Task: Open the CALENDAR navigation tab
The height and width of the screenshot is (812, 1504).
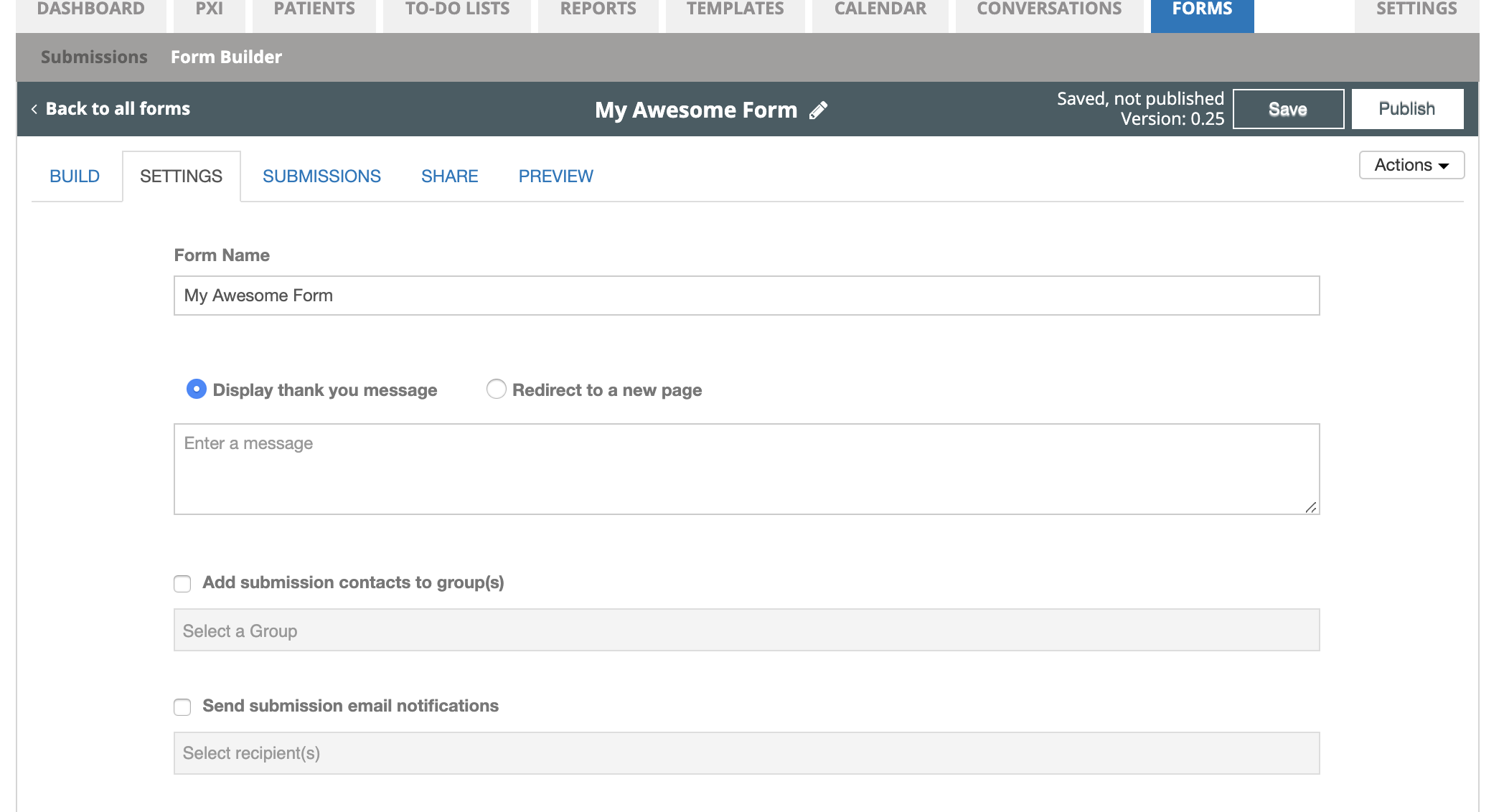Action: pyautogui.click(x=880, y=10)
